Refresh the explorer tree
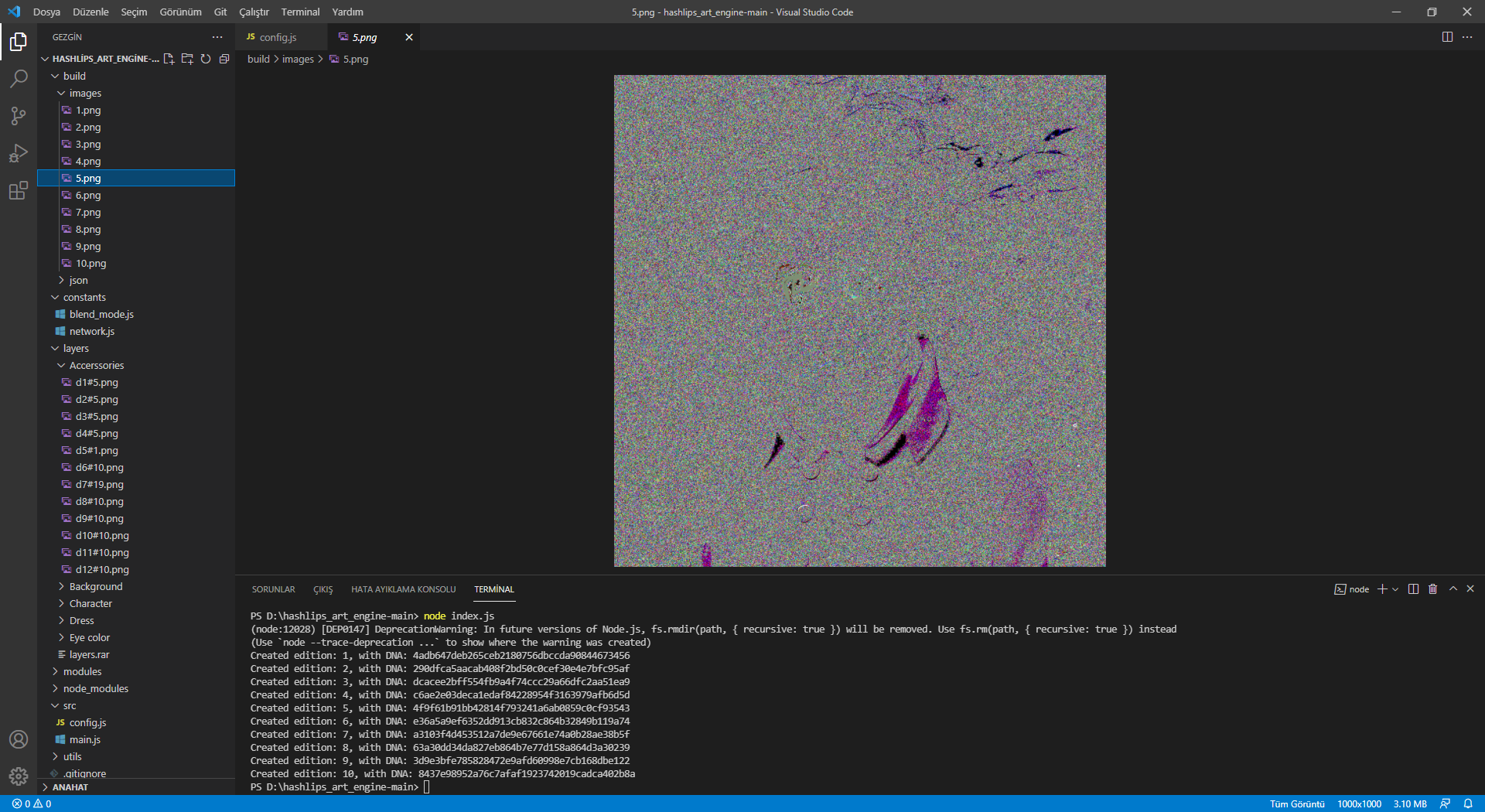The height and width of the screenshot is (812, 1485). tap(206, 59)
